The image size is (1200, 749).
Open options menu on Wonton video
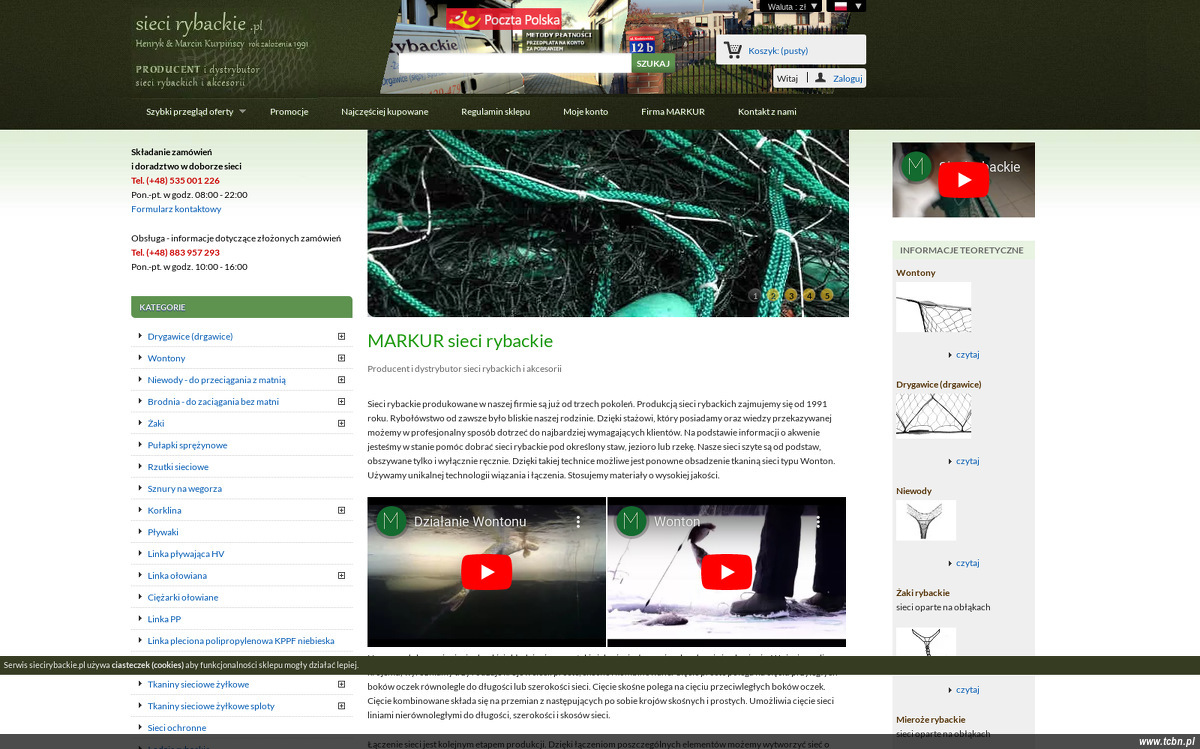tap(818, 522)
